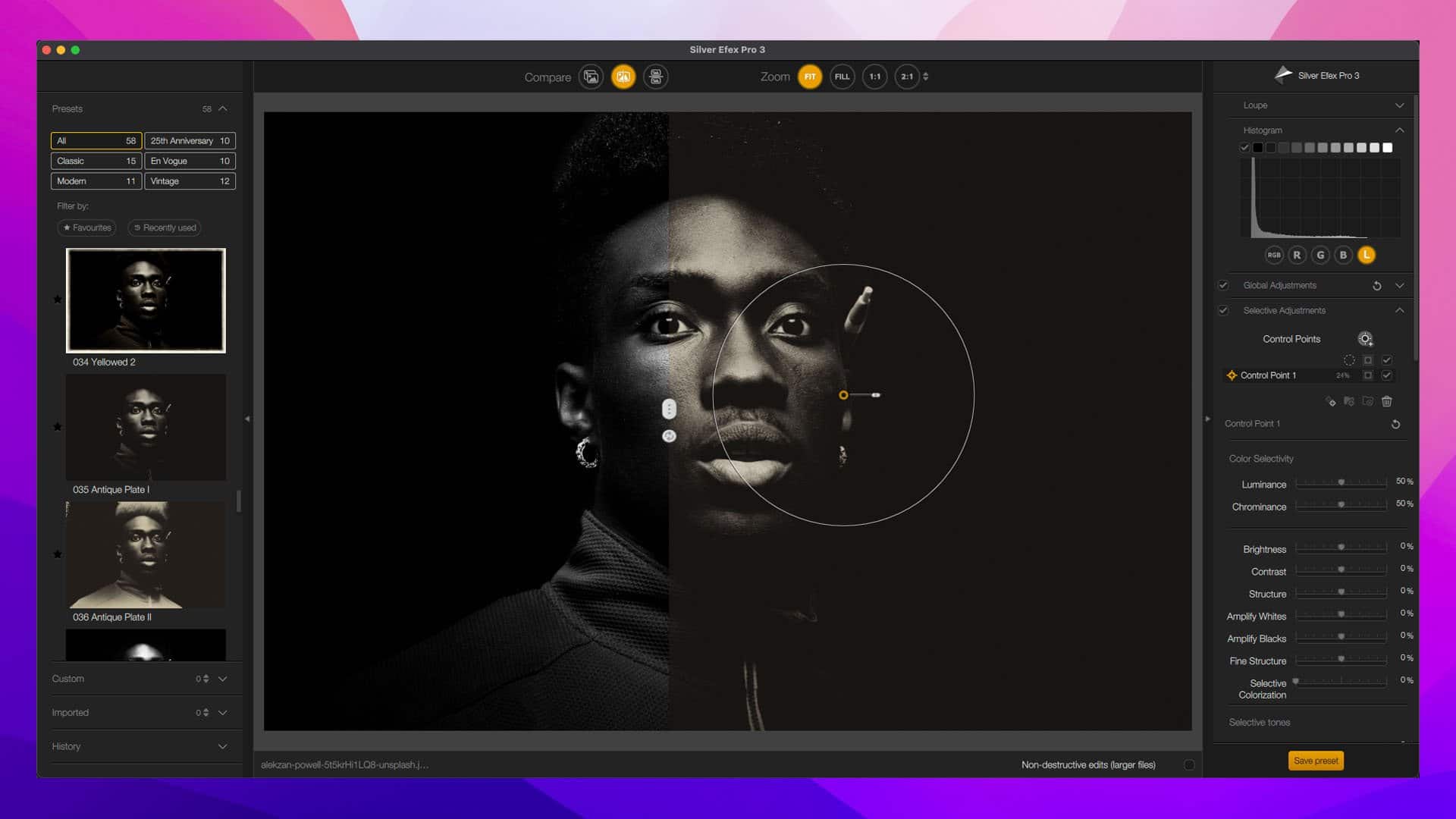Select split preview compare mode
Viewport: 1456px width, 819px height.
tap(623, 77)
